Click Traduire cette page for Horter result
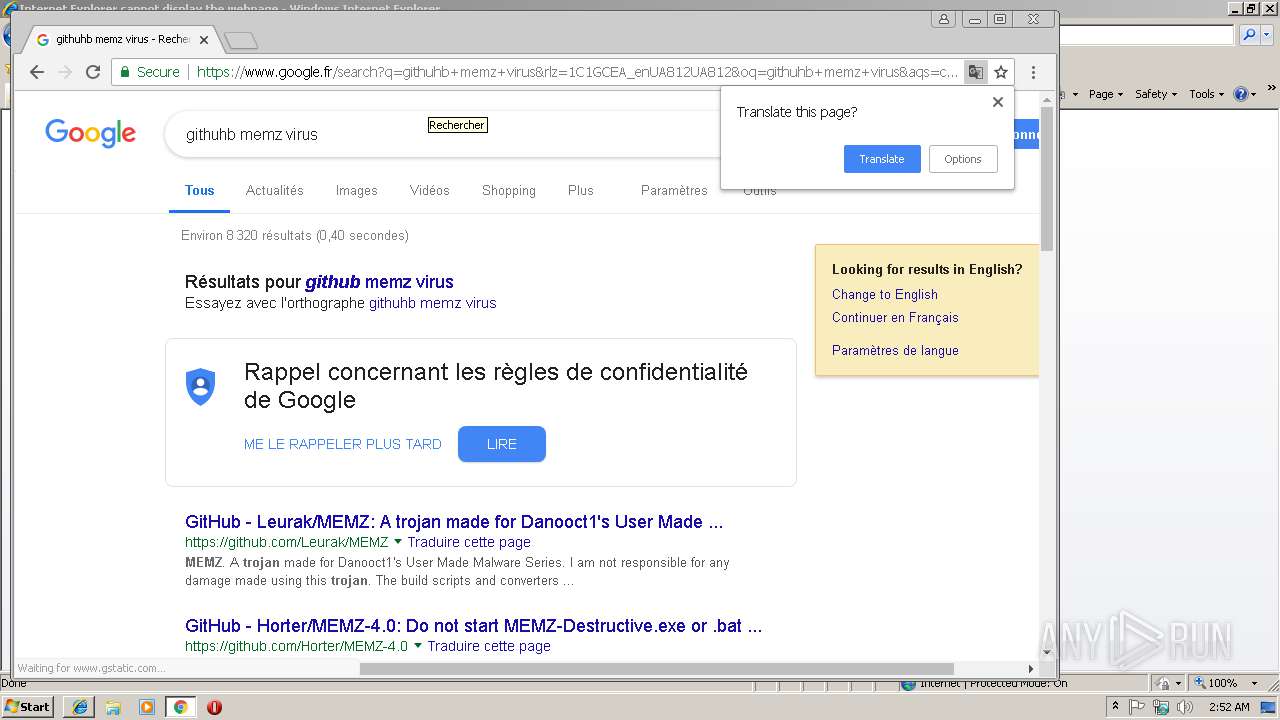The width and height of the screenshot is (1280, 720). (489, 646)
